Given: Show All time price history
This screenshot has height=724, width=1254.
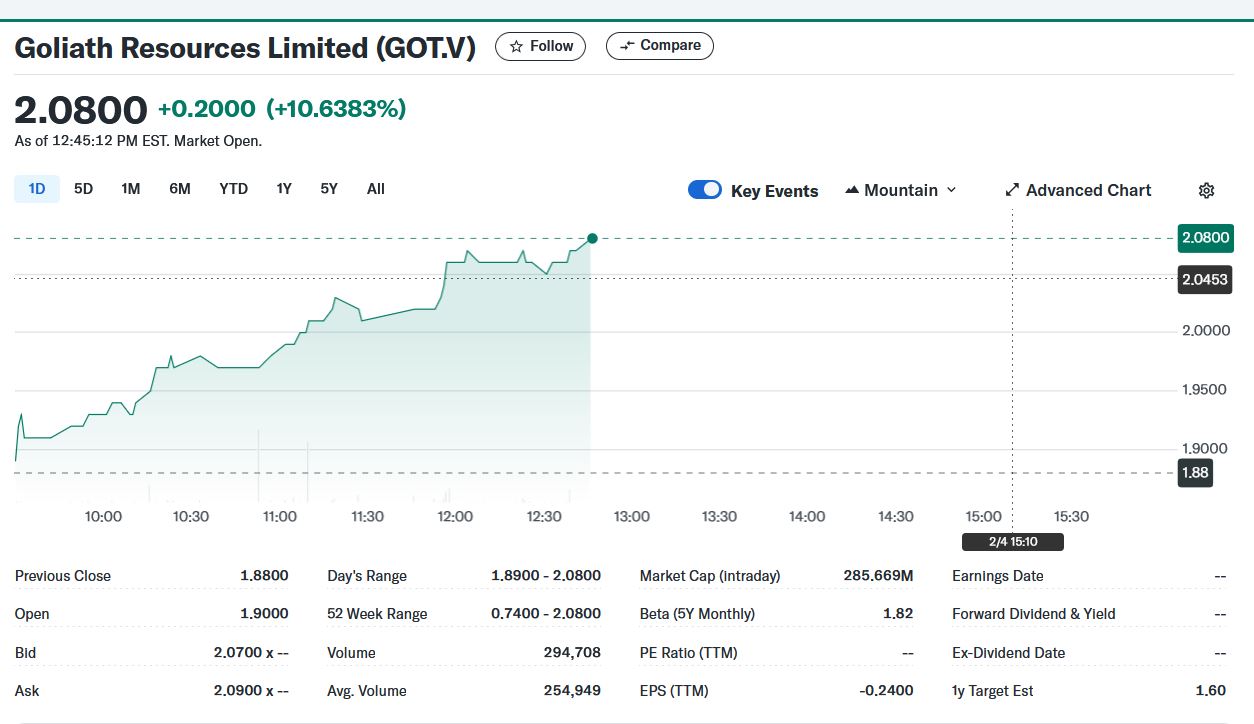Looking at the screenshot, I should click(376, 189).
